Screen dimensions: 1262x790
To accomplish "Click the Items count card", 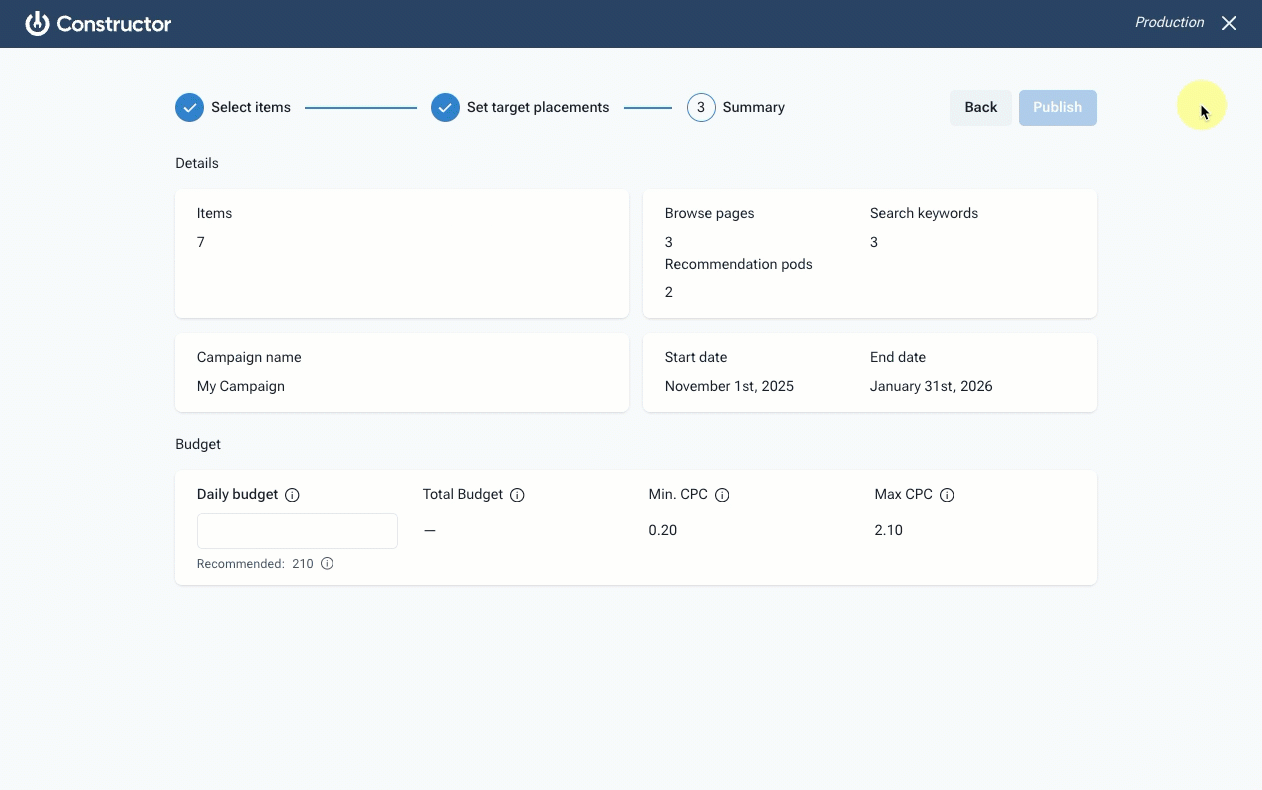I will coord(402,254).
